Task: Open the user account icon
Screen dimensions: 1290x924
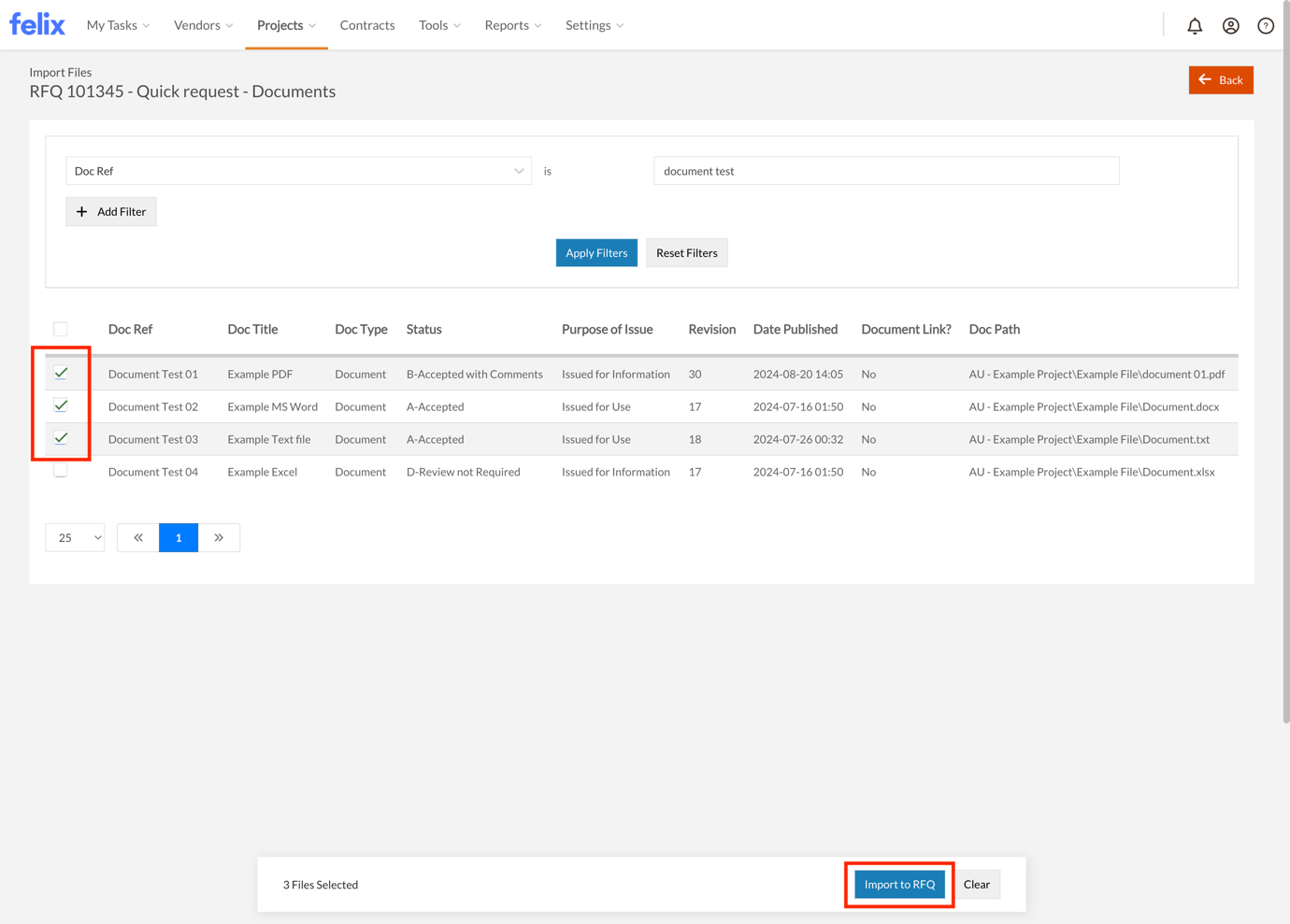Action: tap(1230, 26)
